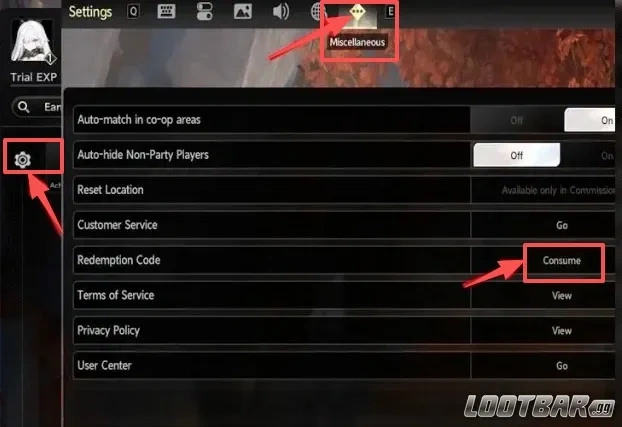This screenshot has height=427, width=622.
Task: Click Consume for Redemption Code
Action: tap(562, 261)
